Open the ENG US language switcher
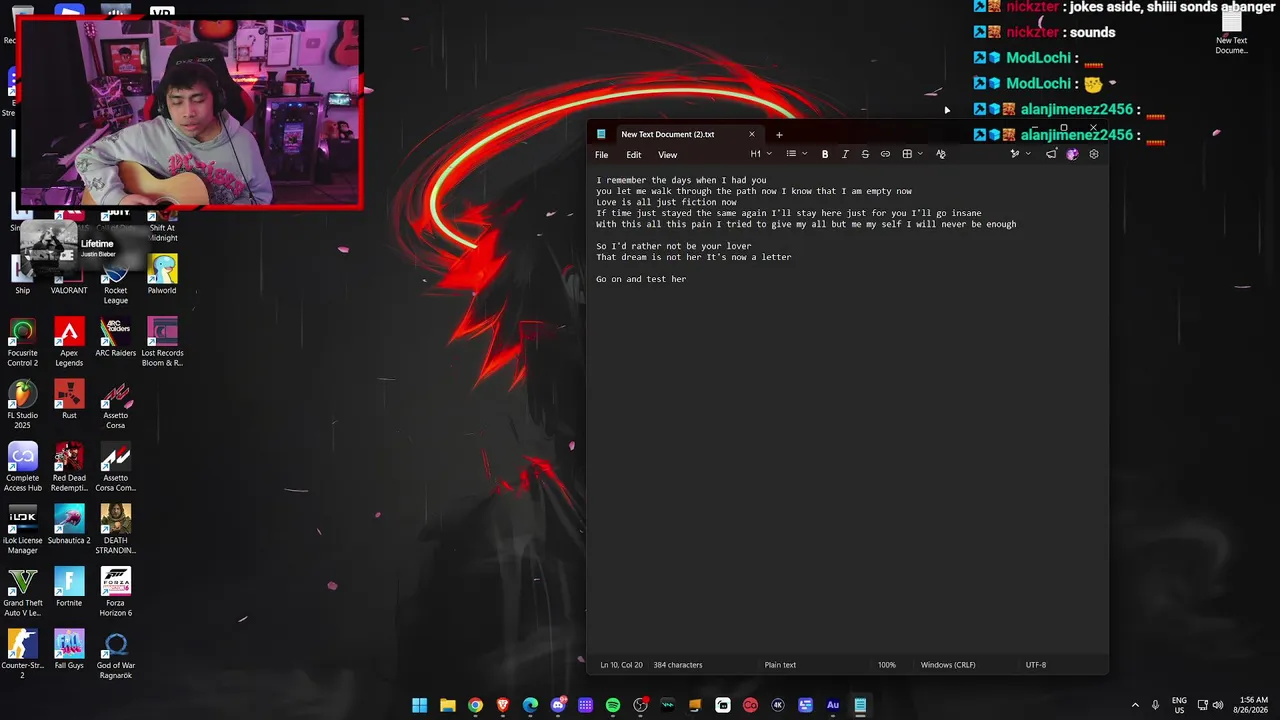The width and height of the screenshot is (1280, 720). coord(1179,705)
